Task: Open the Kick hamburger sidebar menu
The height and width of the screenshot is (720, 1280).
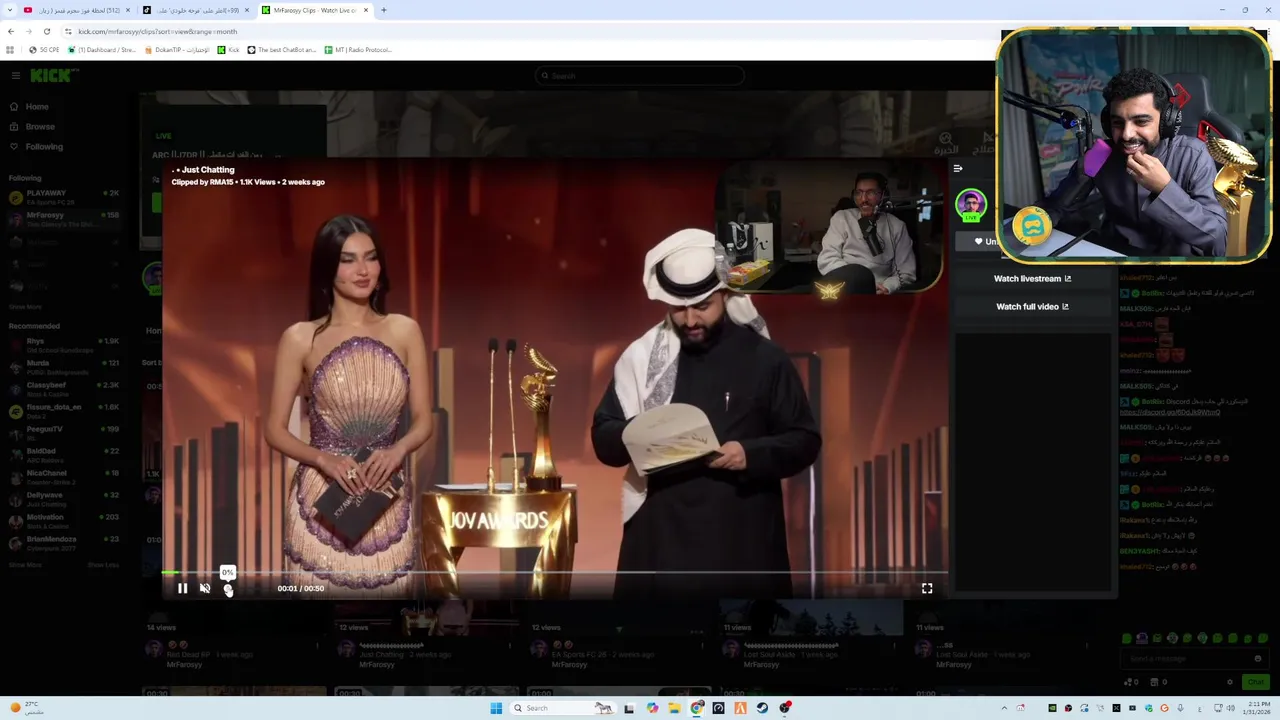Action: coord(15,76)
